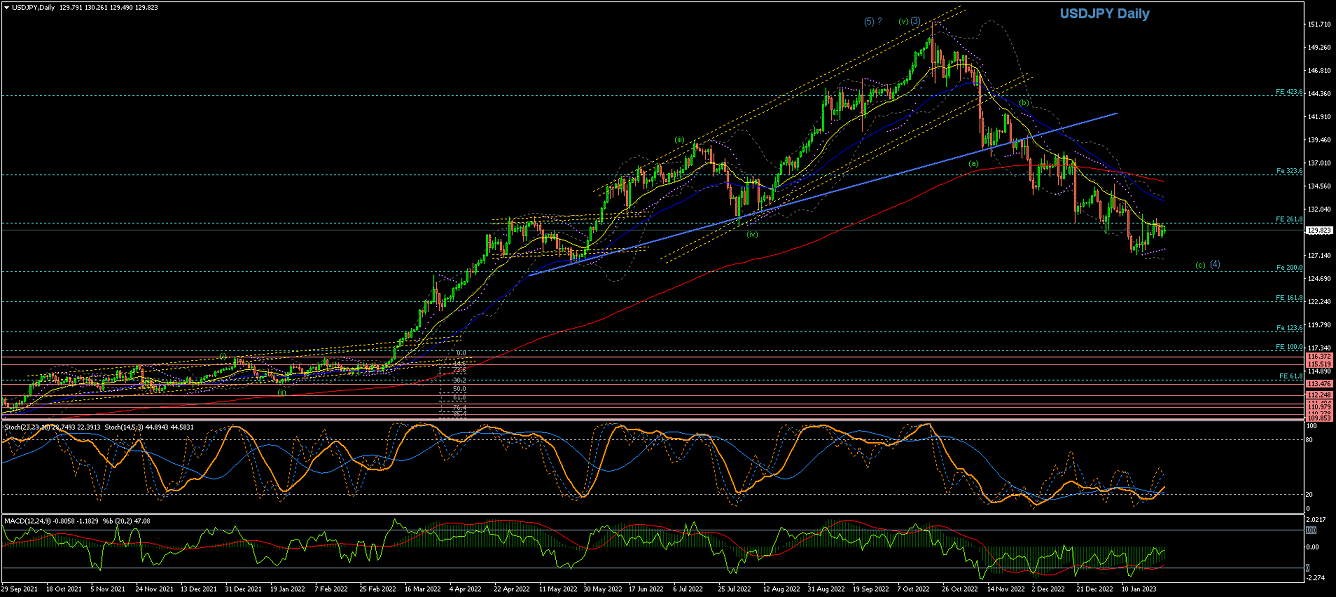Click the current price tag 129.823
1336x597 pixels.
click(x=1319, y=230)
